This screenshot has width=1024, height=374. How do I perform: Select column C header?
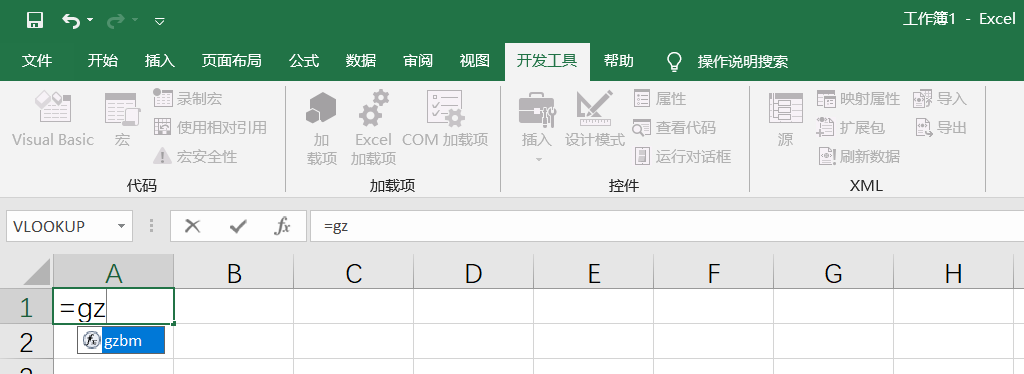pyautogui.click(x=354, y=272)
